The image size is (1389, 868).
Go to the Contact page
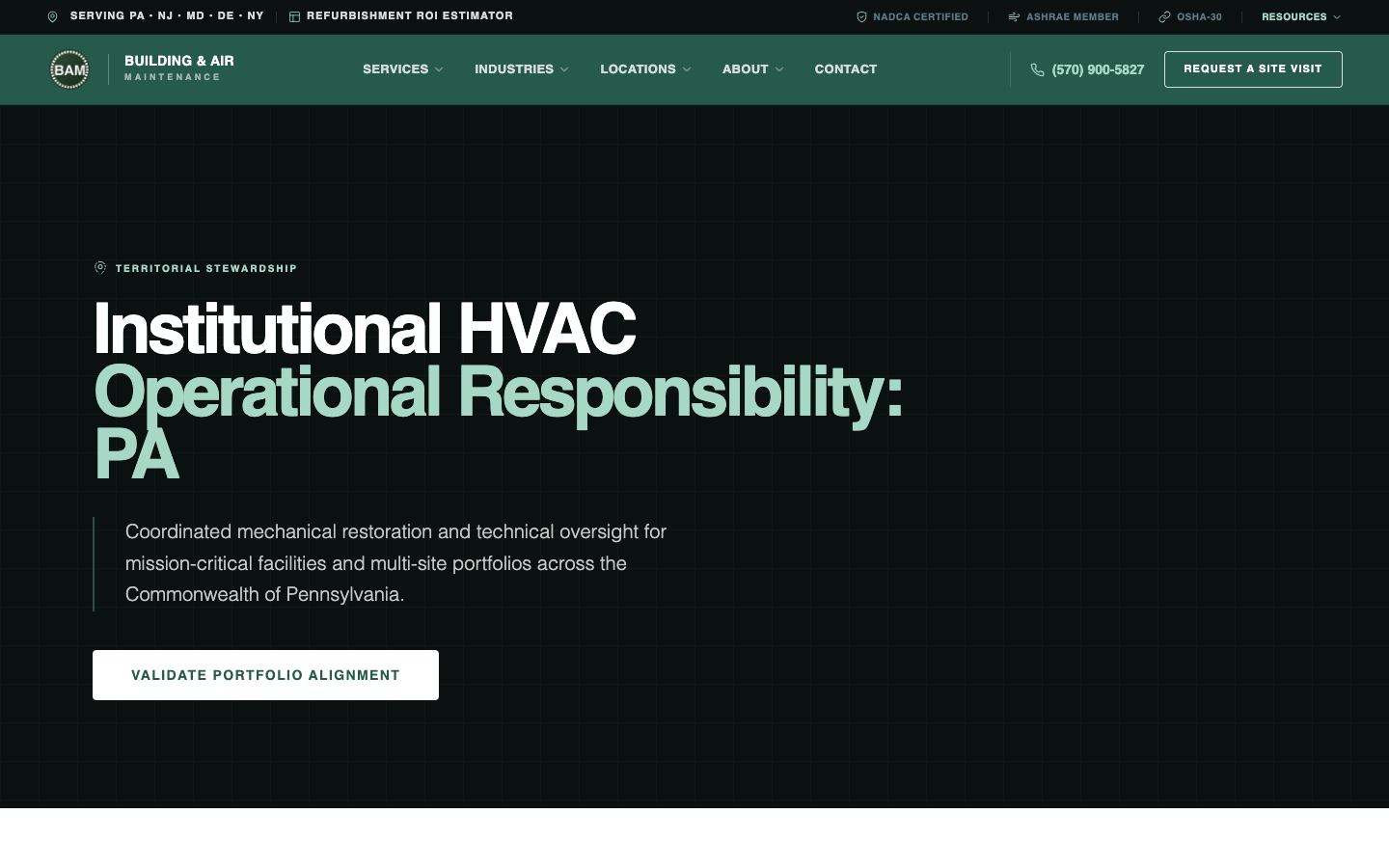845,69
